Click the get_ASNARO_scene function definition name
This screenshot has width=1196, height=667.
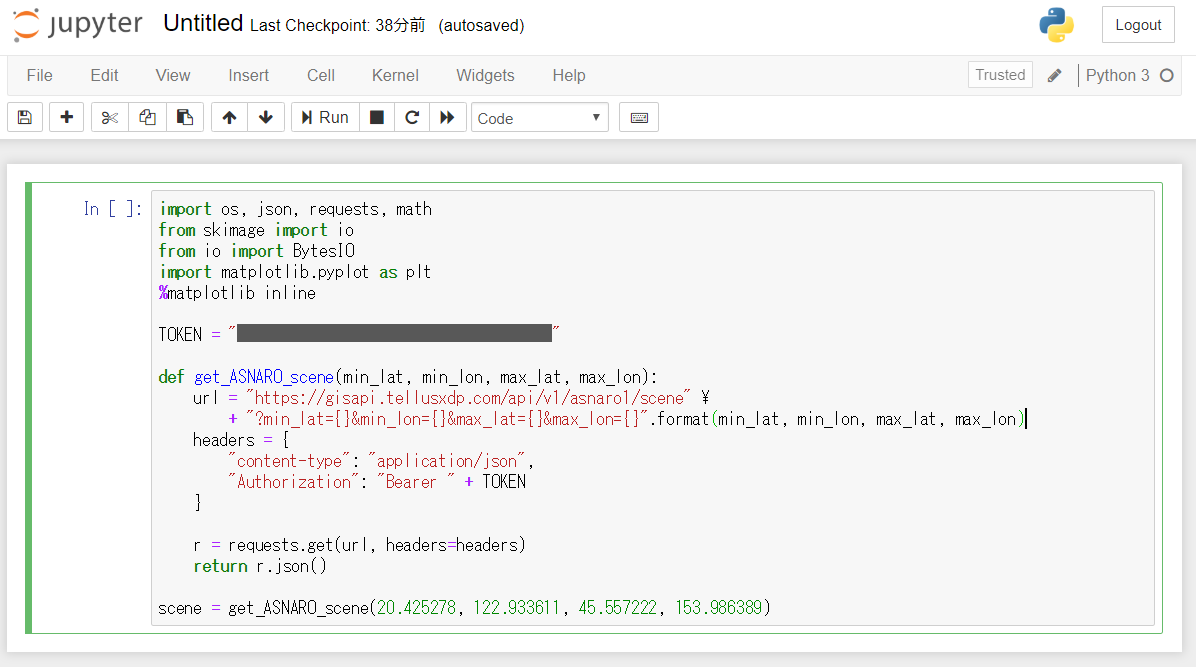click(x=264, y=377)
